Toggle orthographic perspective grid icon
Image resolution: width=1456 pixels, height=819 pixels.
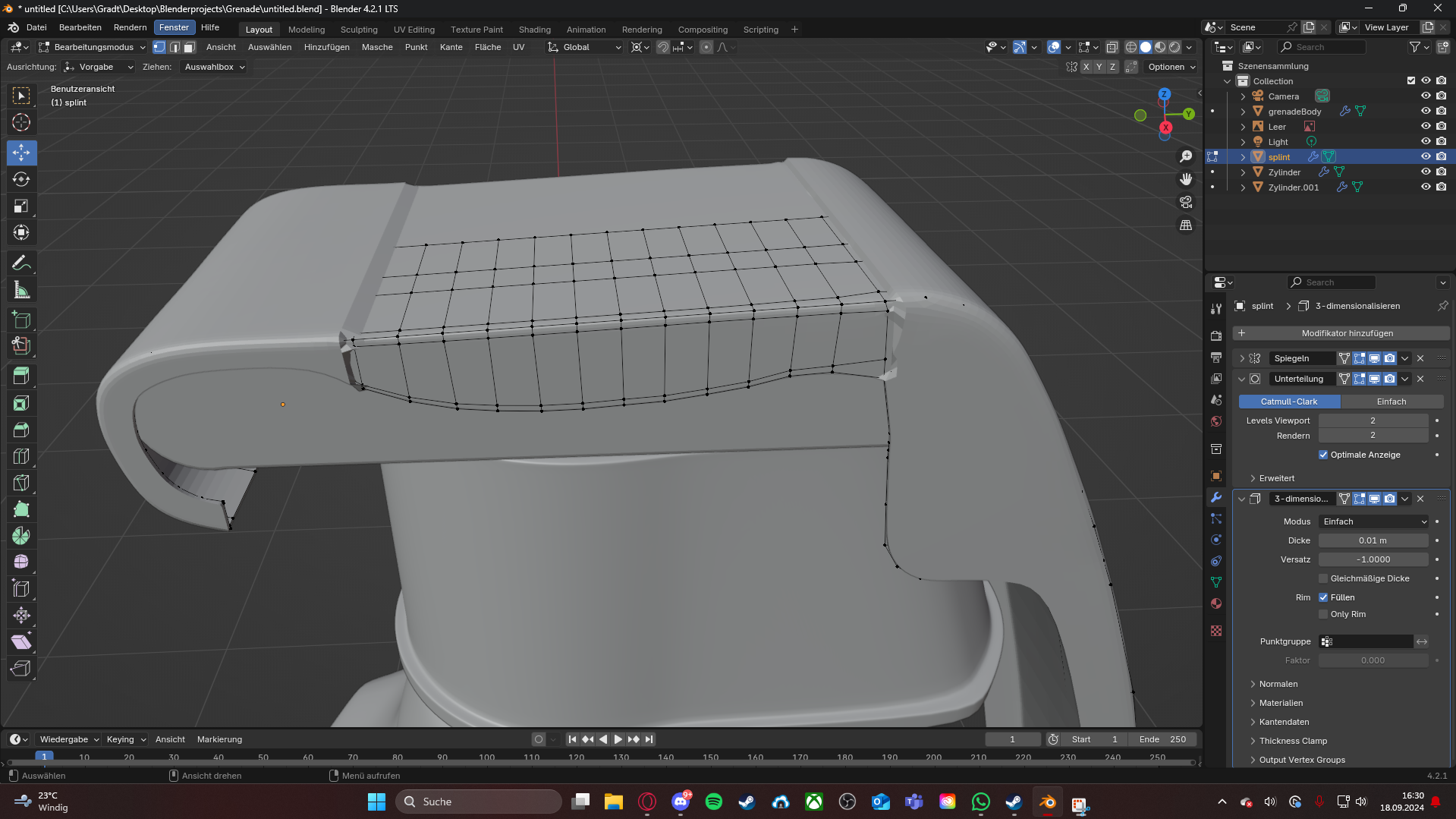click(x=1186, y=225)
